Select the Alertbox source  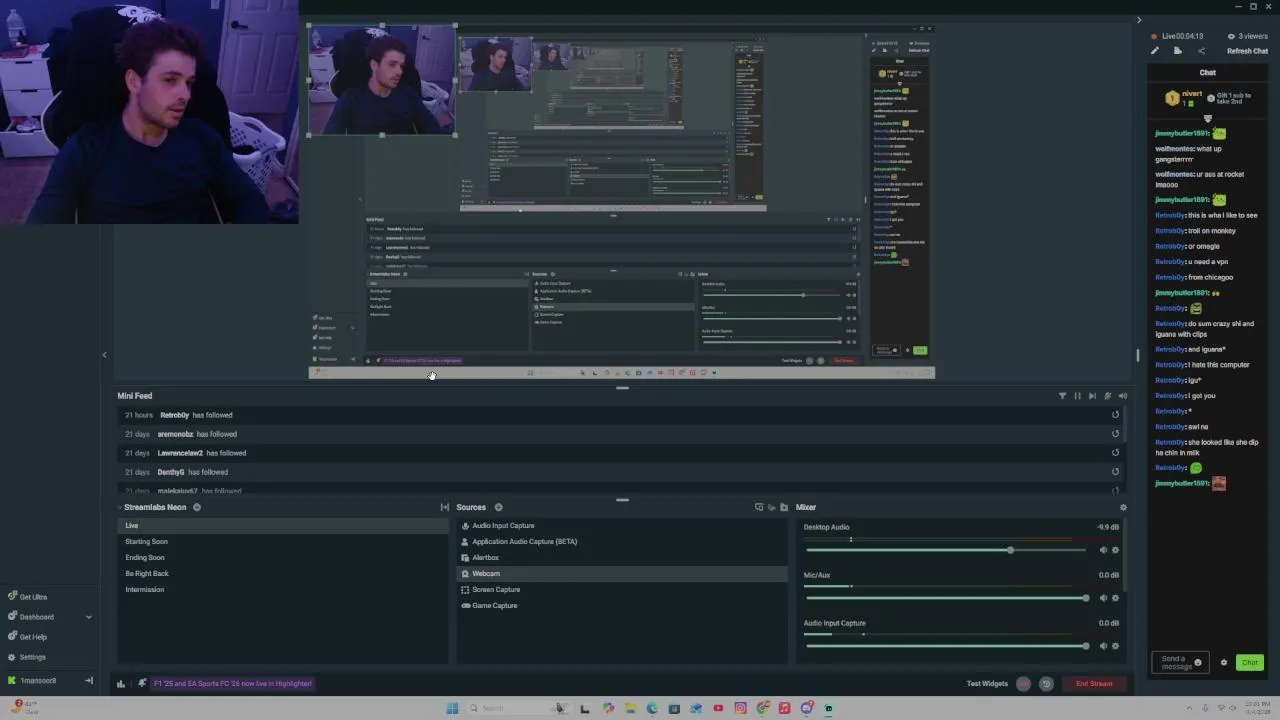622,558
